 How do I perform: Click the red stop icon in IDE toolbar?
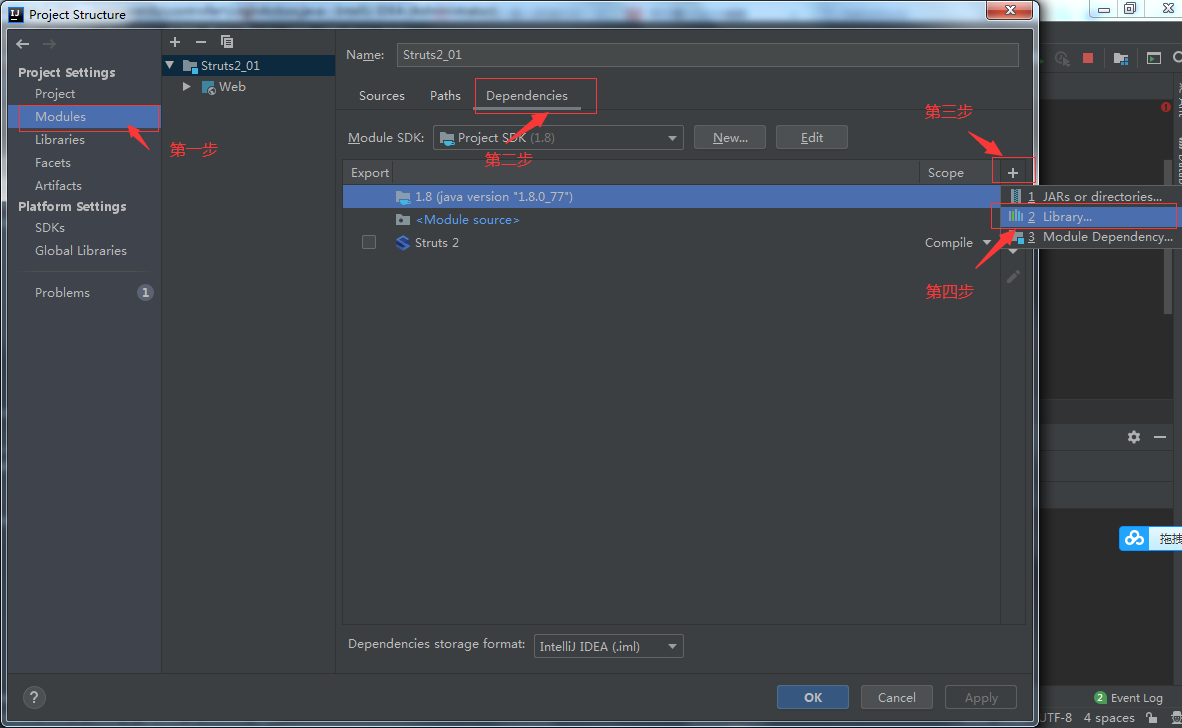click(1088, 58)
